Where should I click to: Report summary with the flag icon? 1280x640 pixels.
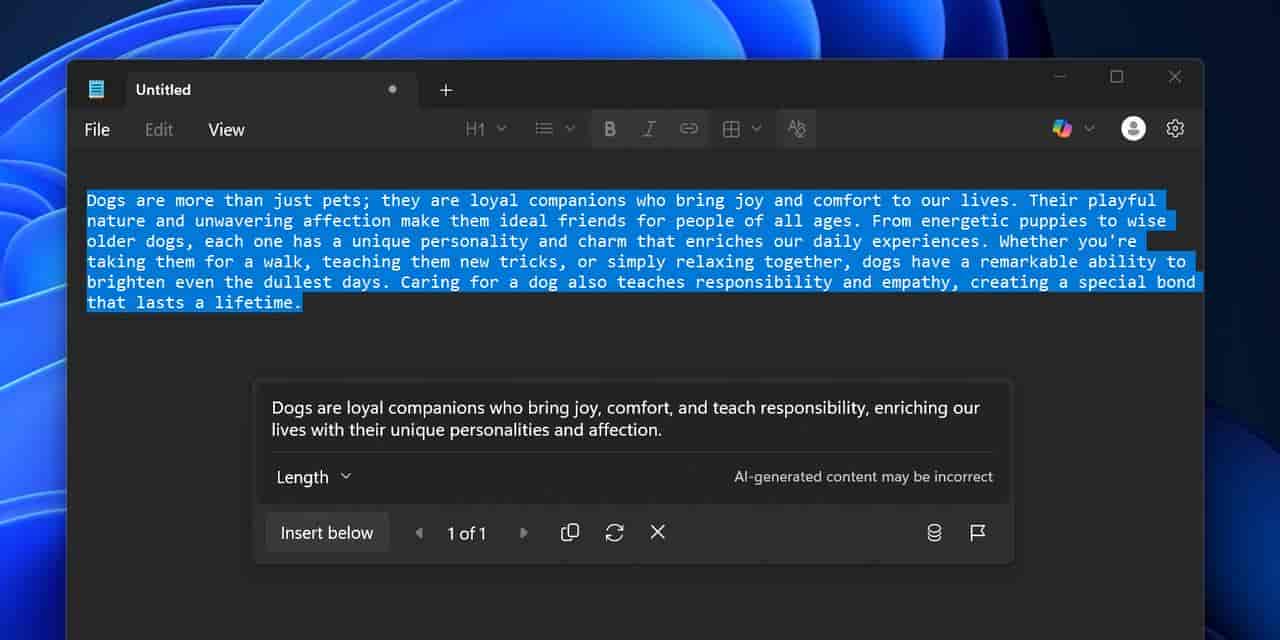click(978, 533)
